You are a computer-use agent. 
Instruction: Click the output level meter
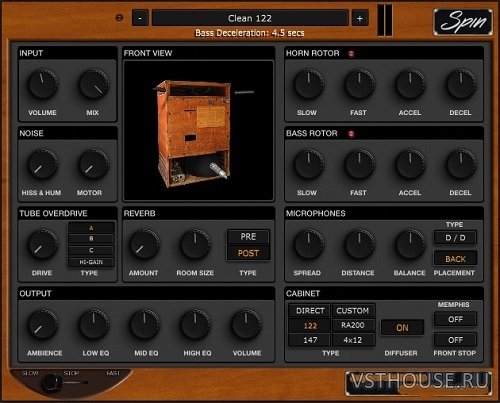pos(385,20)
